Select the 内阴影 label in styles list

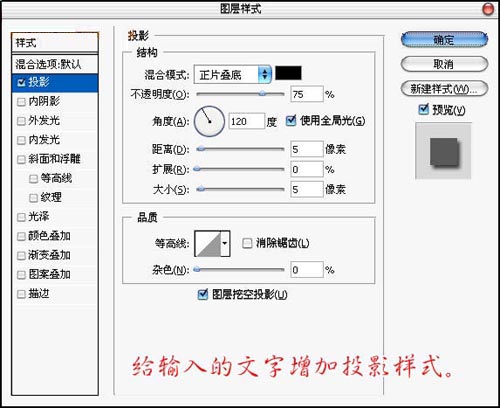point(44,101)
